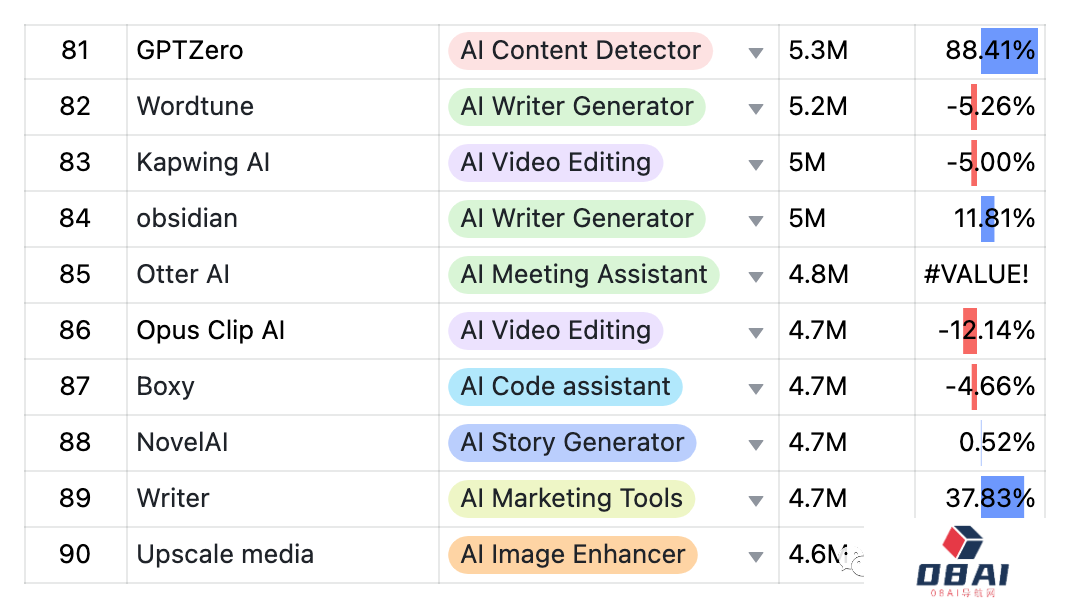The width and height of the screenshot is (1070, 608).
Task: Select the GPTZero name cell
Action: (283, 52)
